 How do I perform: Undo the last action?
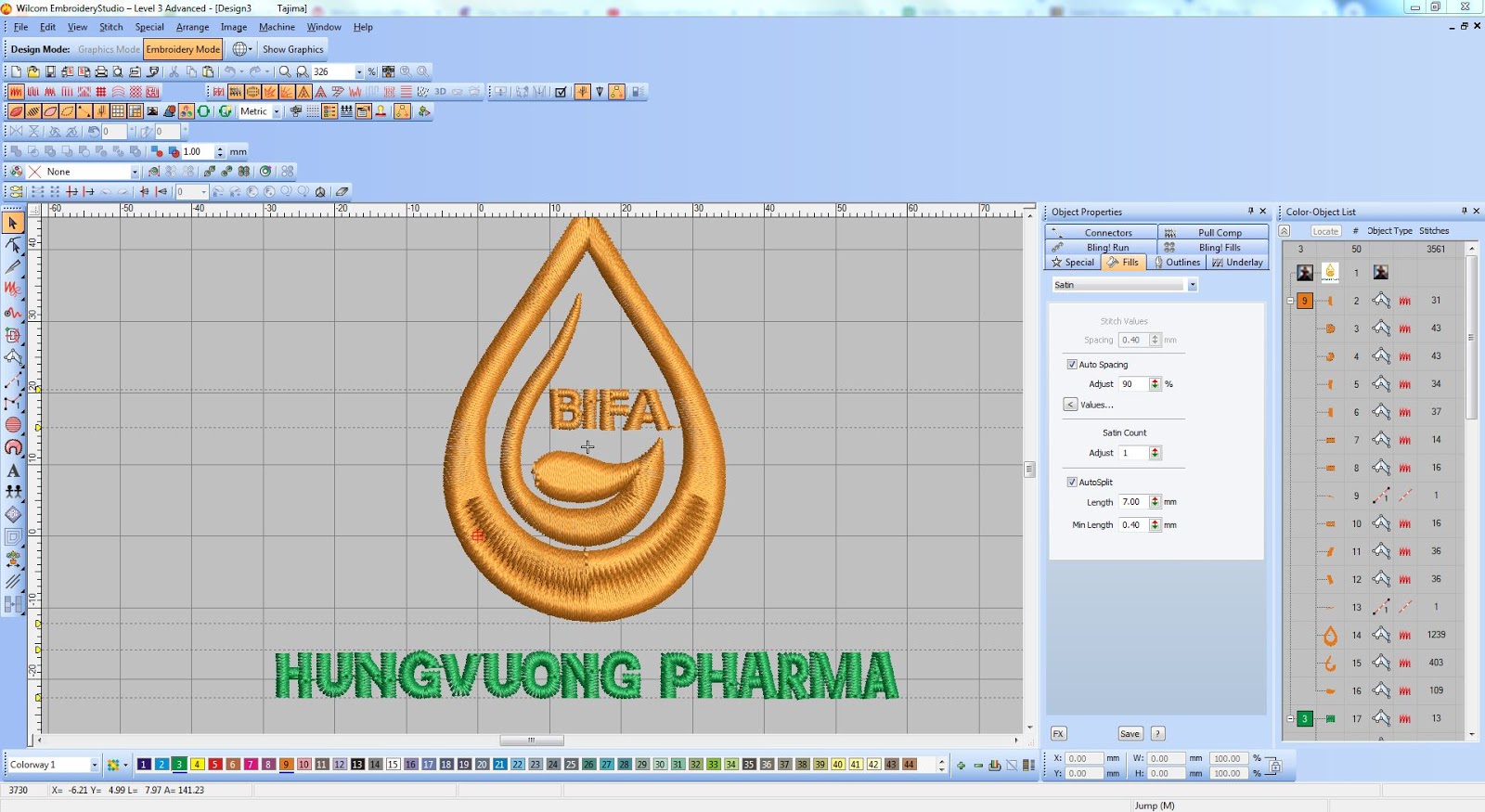(229, 71)
